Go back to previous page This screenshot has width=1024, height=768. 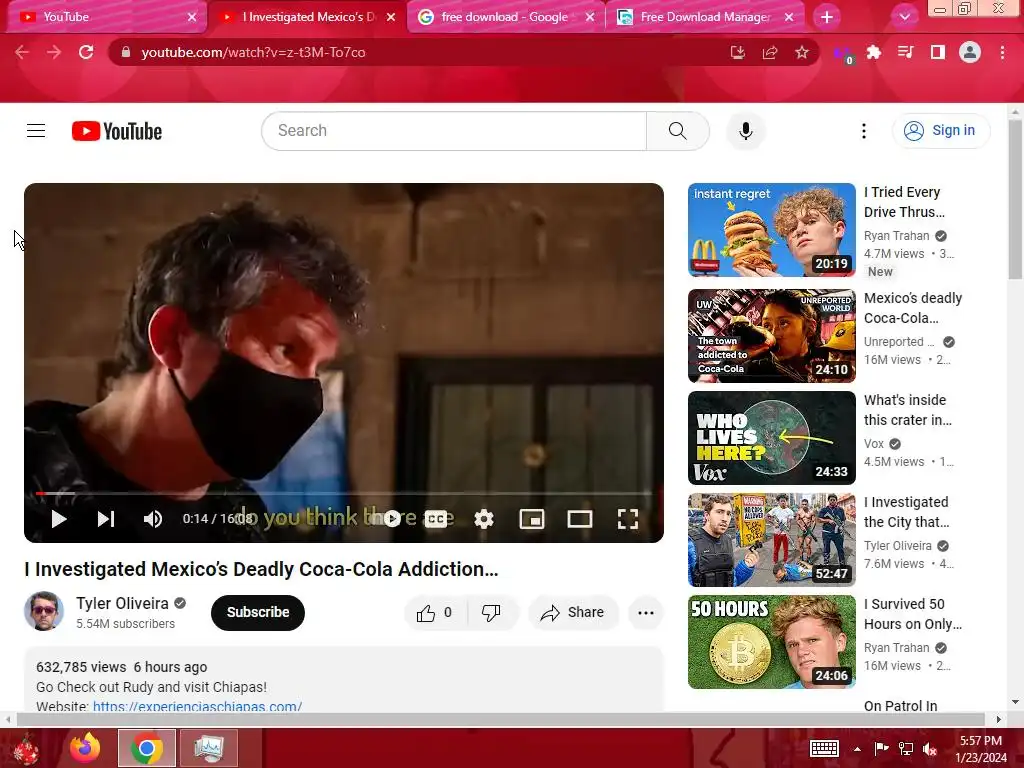click(x=22, y=52)
